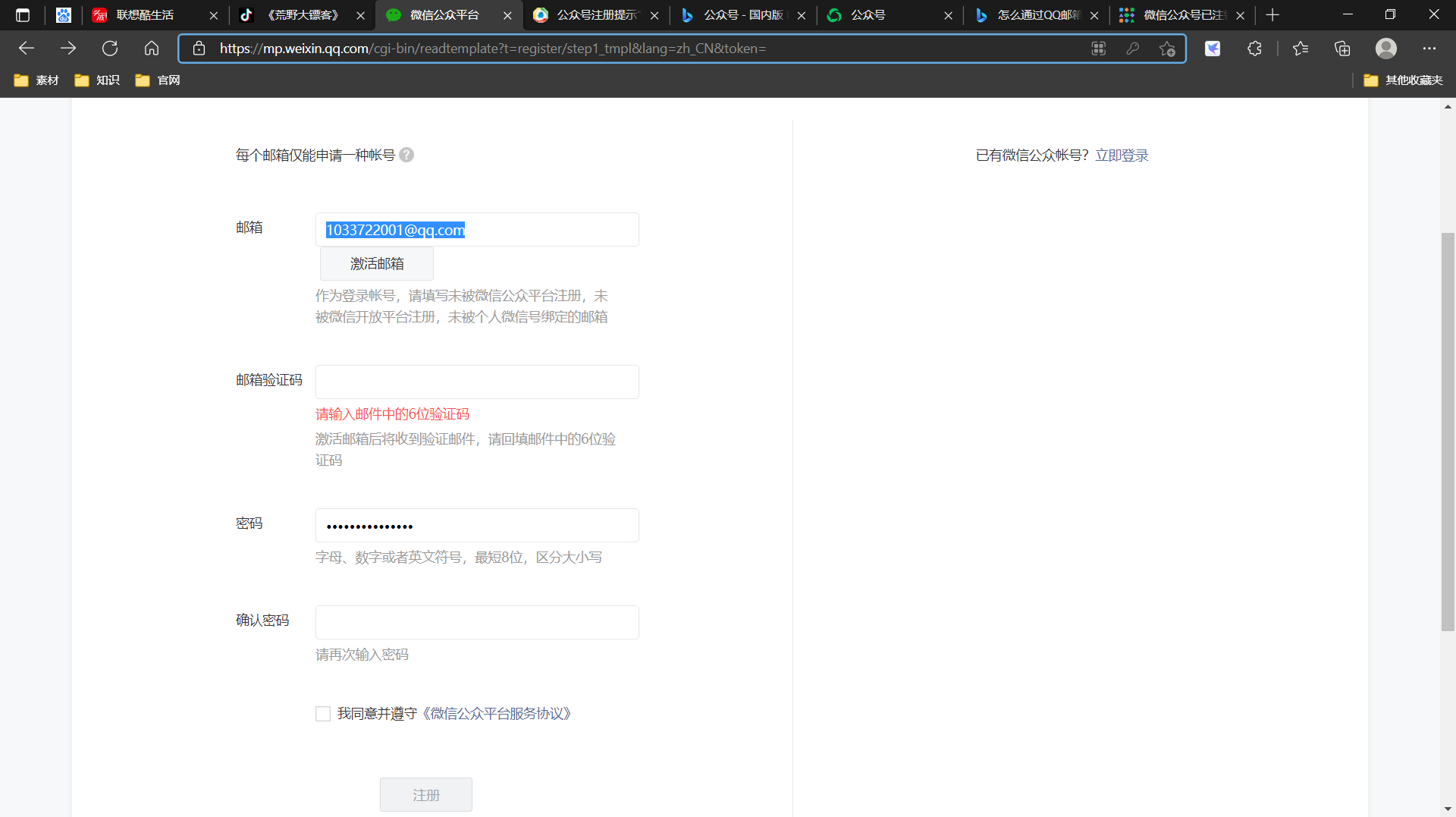Open the 《微信公众平台服务协议》 link
This screenshot has width=1456, height=817.
coord(496,714)
